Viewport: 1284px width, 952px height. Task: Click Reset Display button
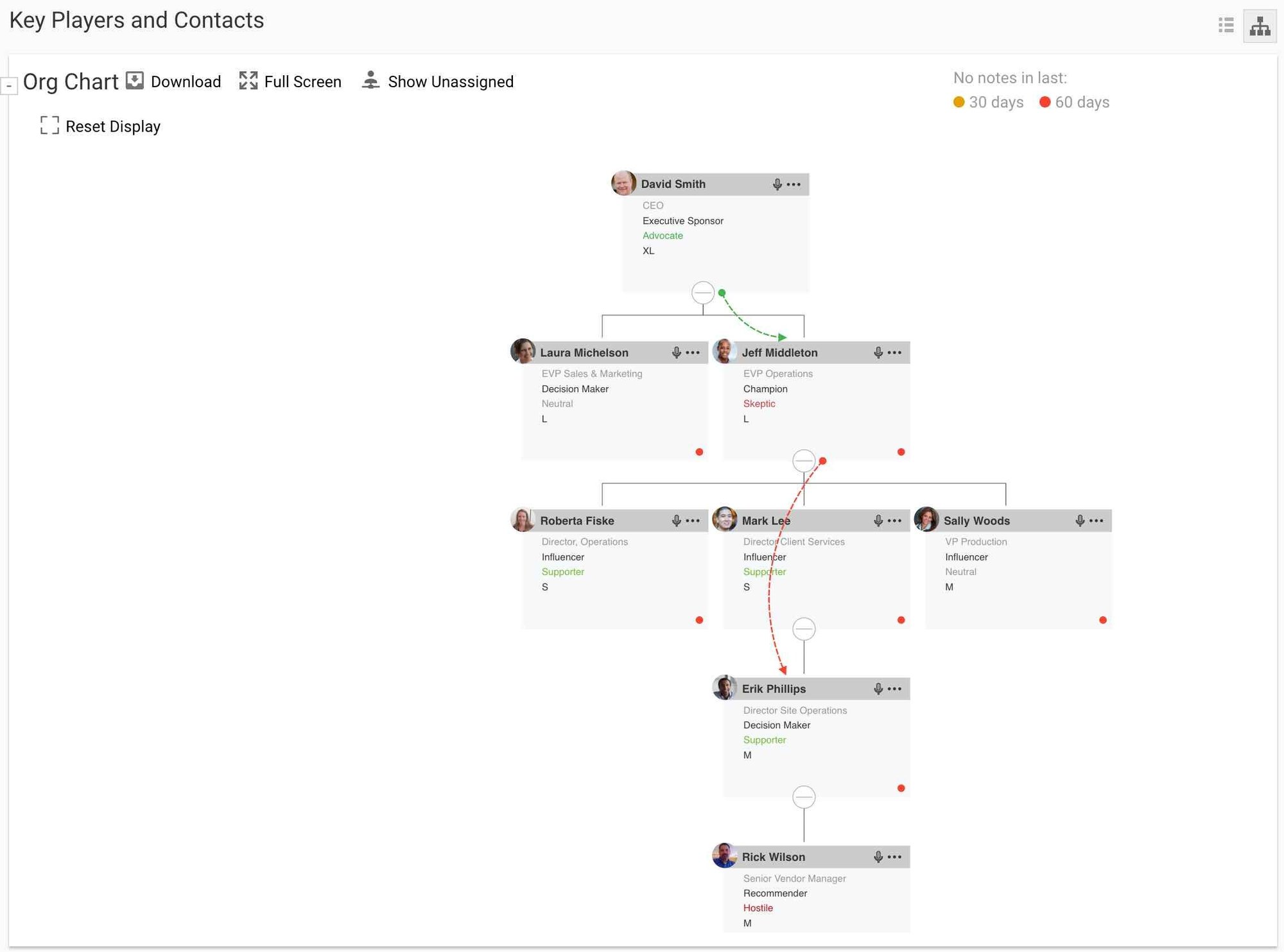tap(99, 126)
